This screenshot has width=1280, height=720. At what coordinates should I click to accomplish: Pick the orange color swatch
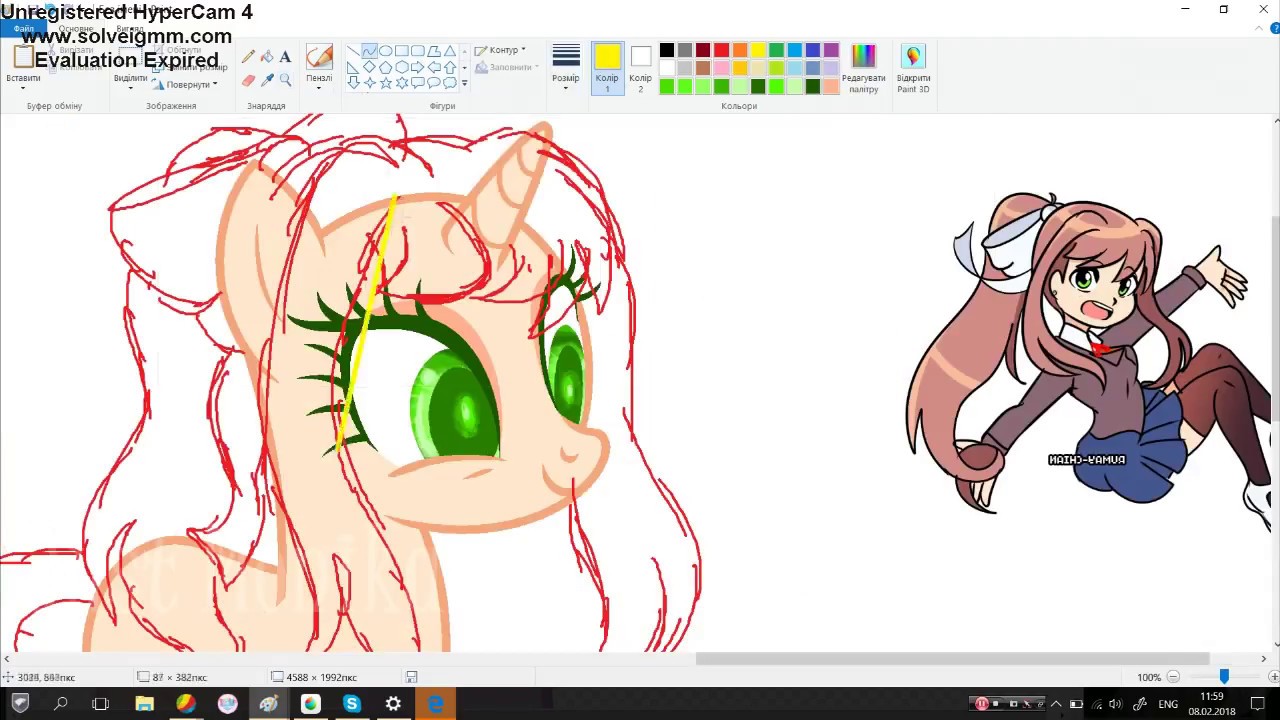(x=739, y=50)
